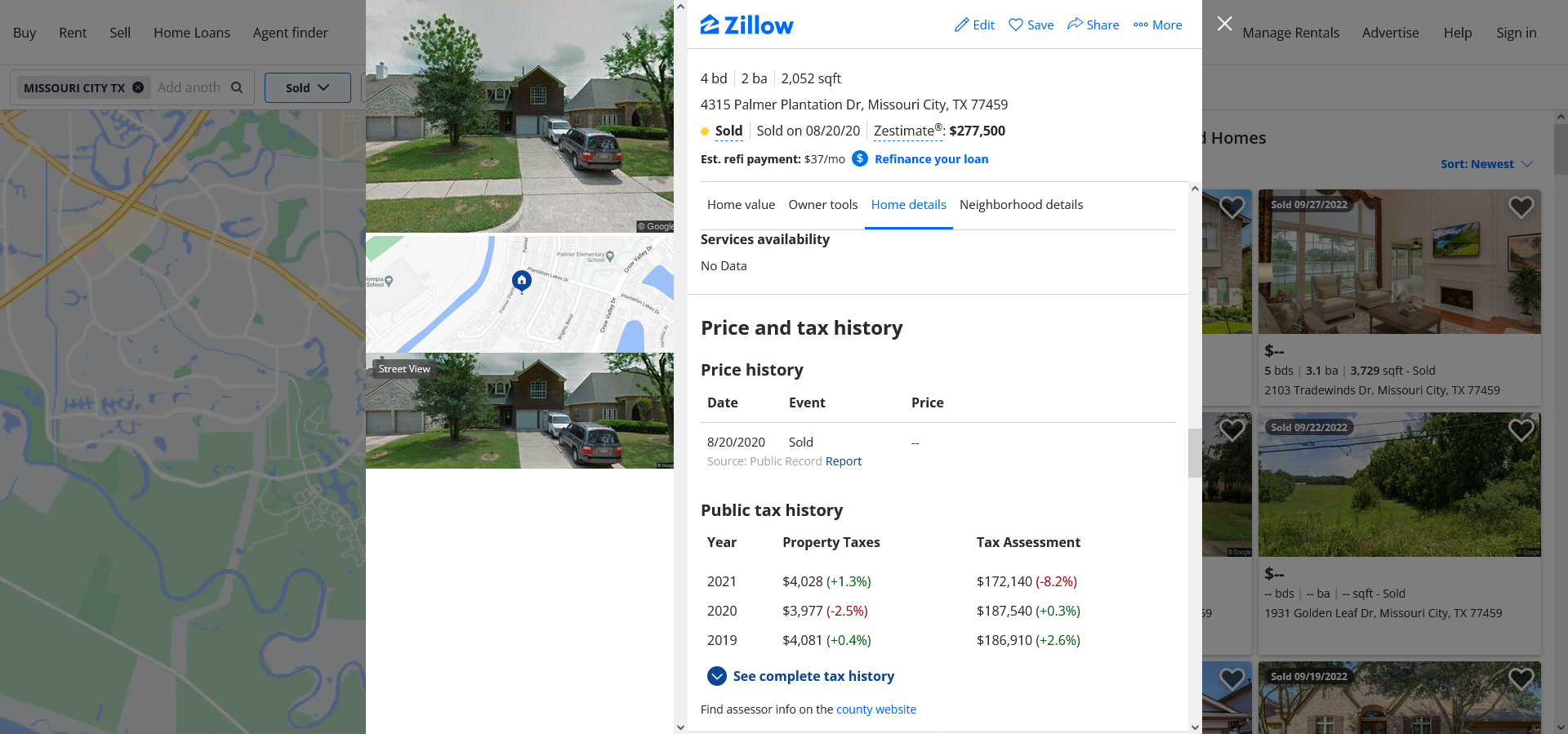Favorite the partially hidden second-row card

click(x=1232, y=429)
